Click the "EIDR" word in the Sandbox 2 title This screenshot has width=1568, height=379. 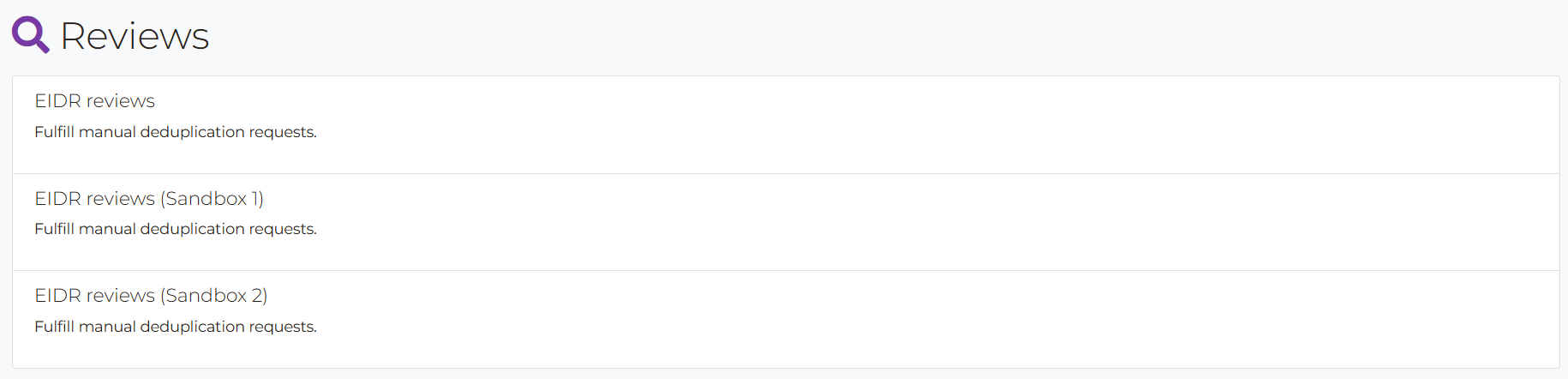pyautogui.click(x=57, y=296)
